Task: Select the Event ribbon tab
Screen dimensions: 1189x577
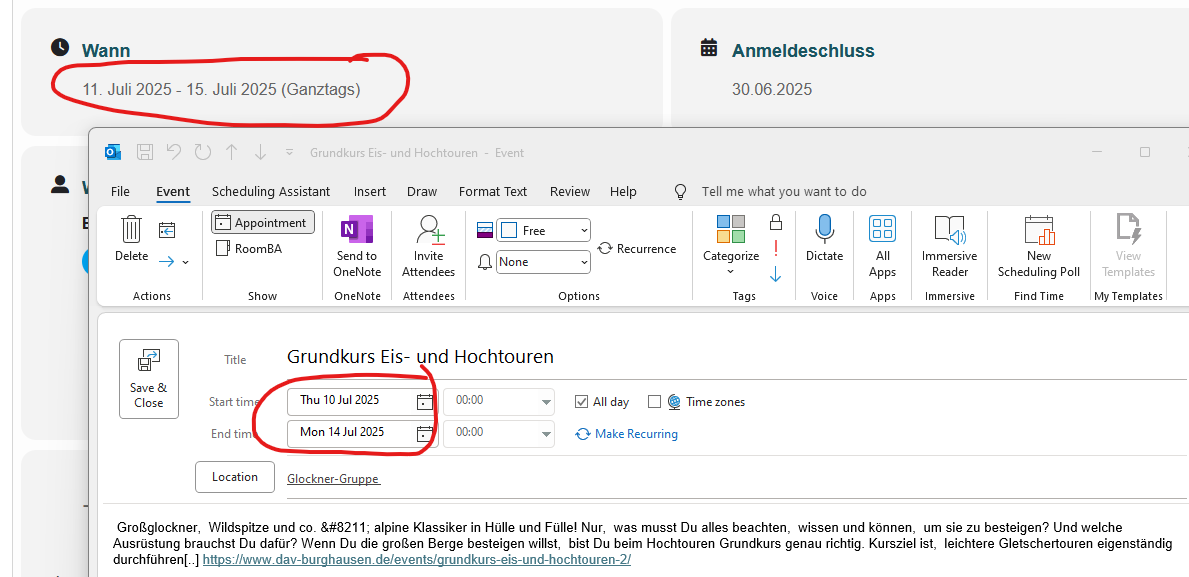Action: (x=173, y=192)
